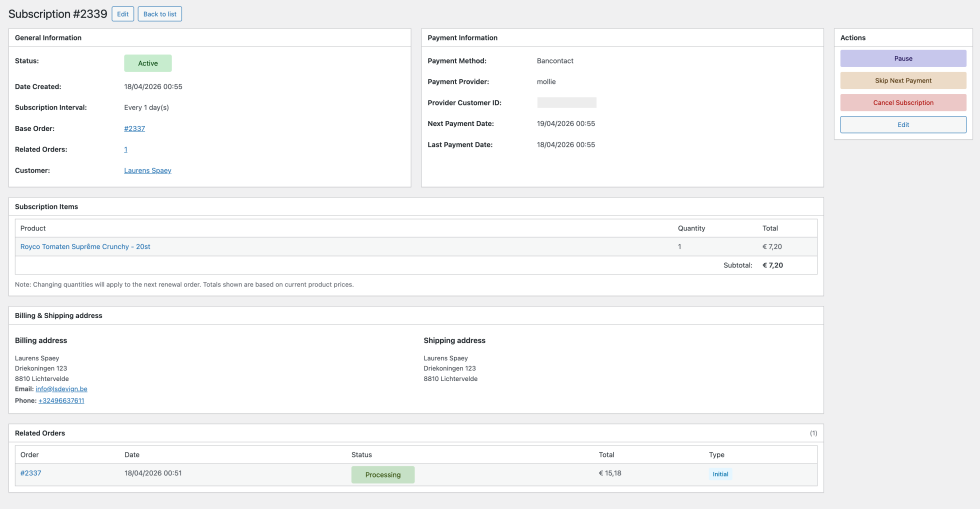Click the billing phone number link
The width and height of the screenshot is (980, 509).
61,400
